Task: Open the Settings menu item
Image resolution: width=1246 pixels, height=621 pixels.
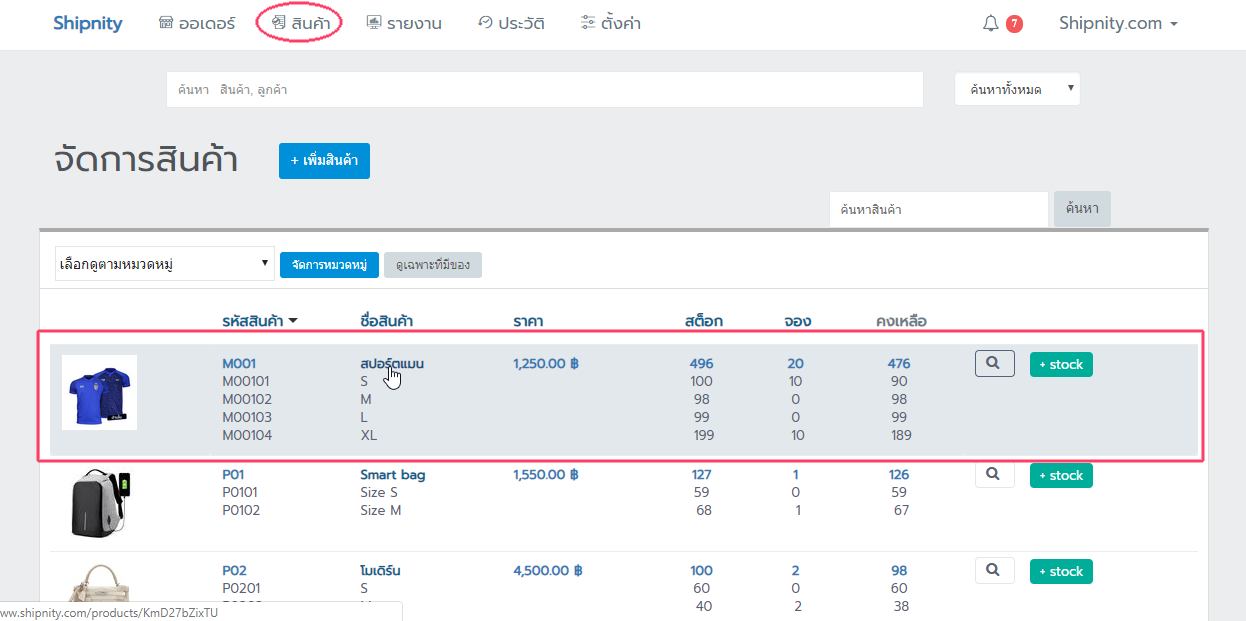Action: pos(610,23)
